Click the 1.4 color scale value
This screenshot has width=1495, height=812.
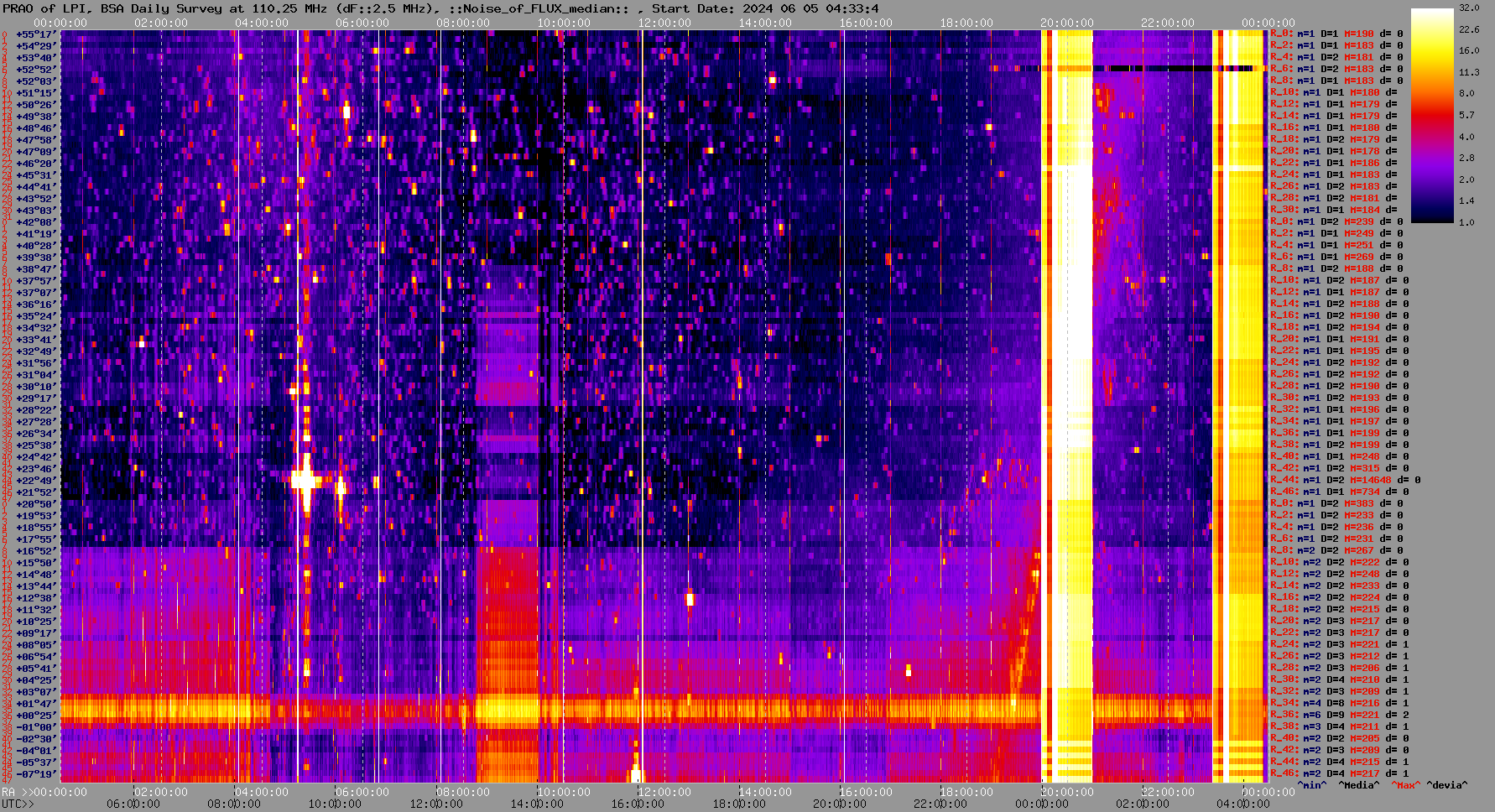pyautogui.click(x=1466, y=201)
